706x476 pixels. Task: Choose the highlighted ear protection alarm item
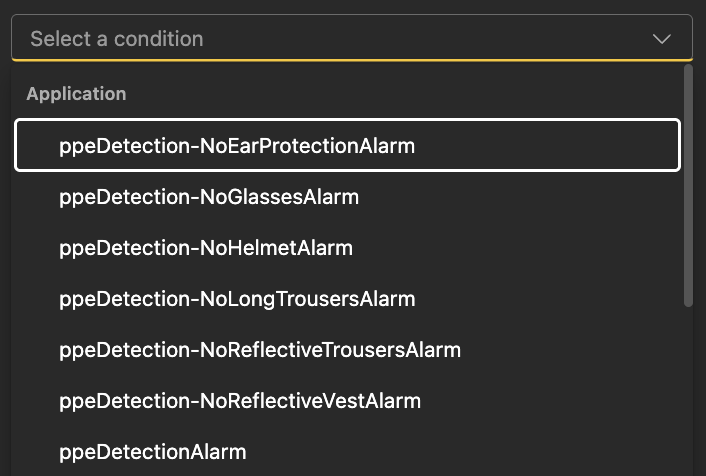(x=237, y=146)
